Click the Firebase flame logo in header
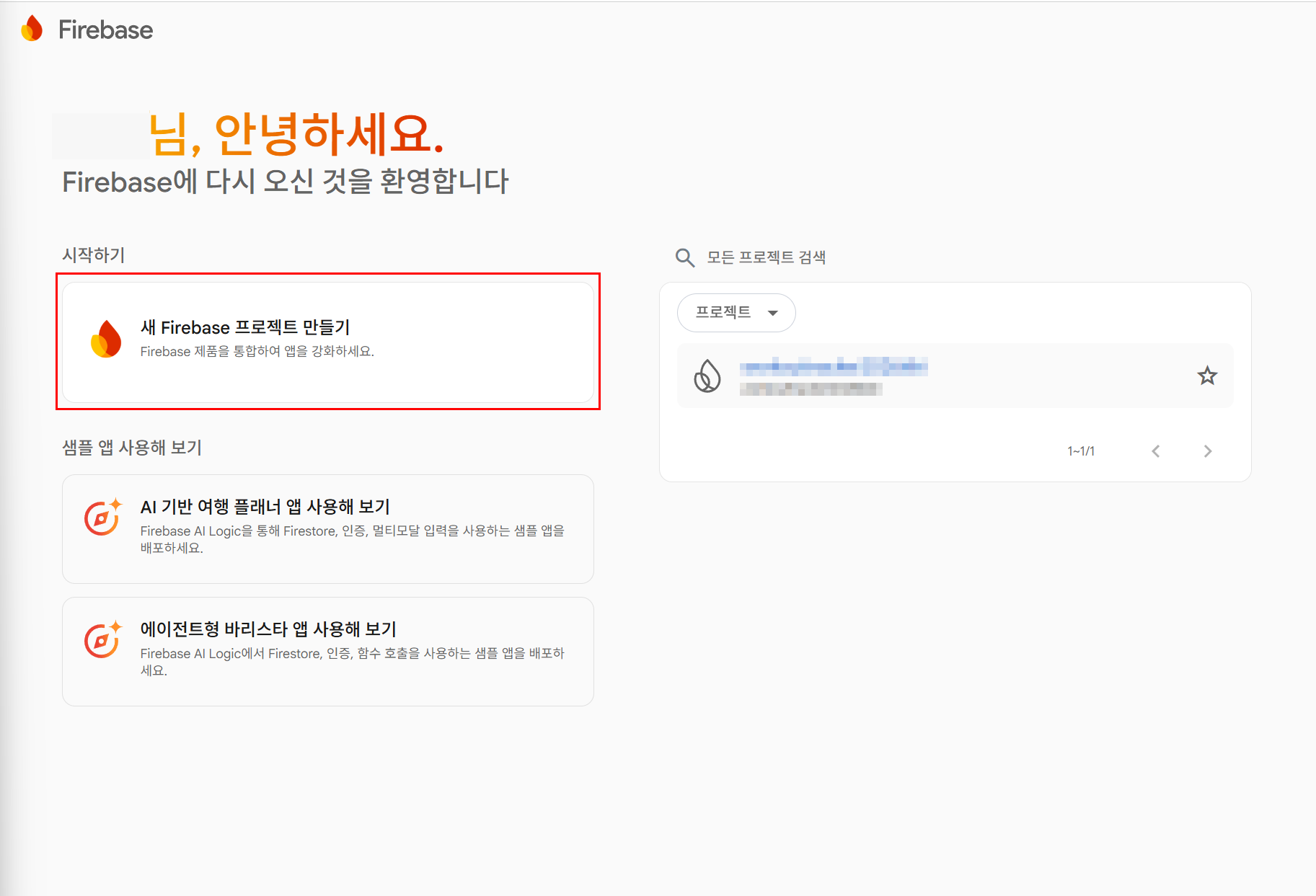The width and height of the screenshot is (1316, 896). tap(32, 29)
